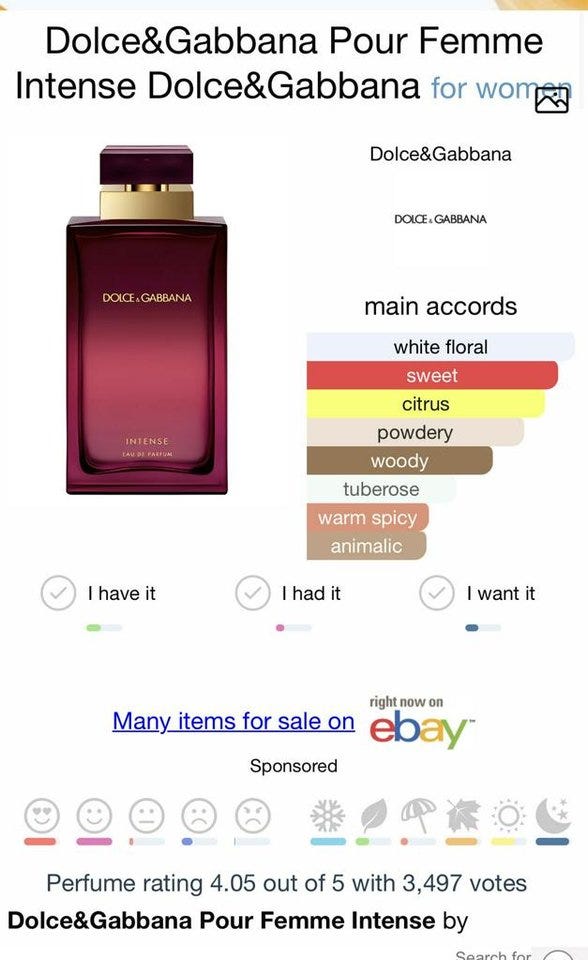Open the "for women" link in title
Viewport: 588px width, 960px height.
501,88
